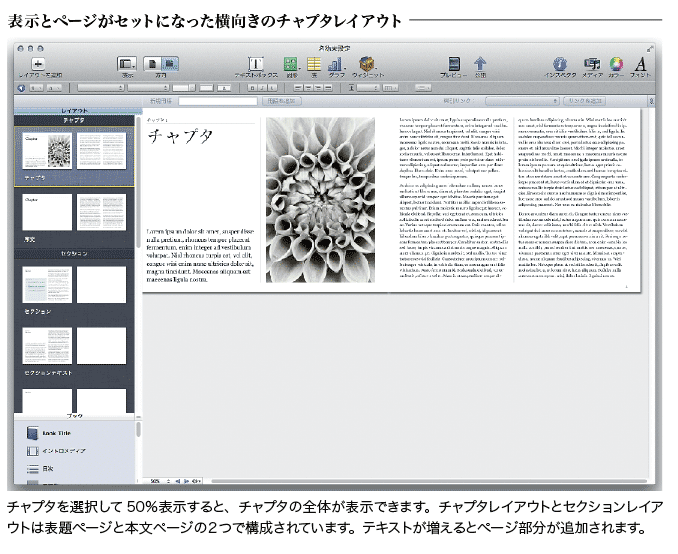Open the line spacing dropdown
Image resolution: width=678 pixels, height=554 pixels.
tap(368, 88)
